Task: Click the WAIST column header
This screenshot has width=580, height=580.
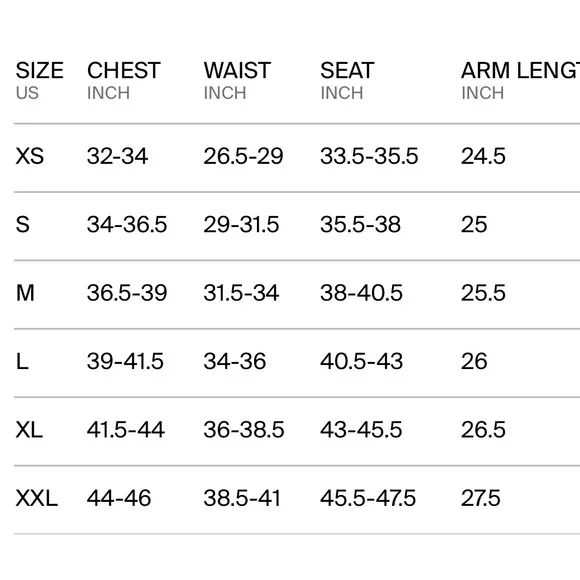Action: point(237,70)
